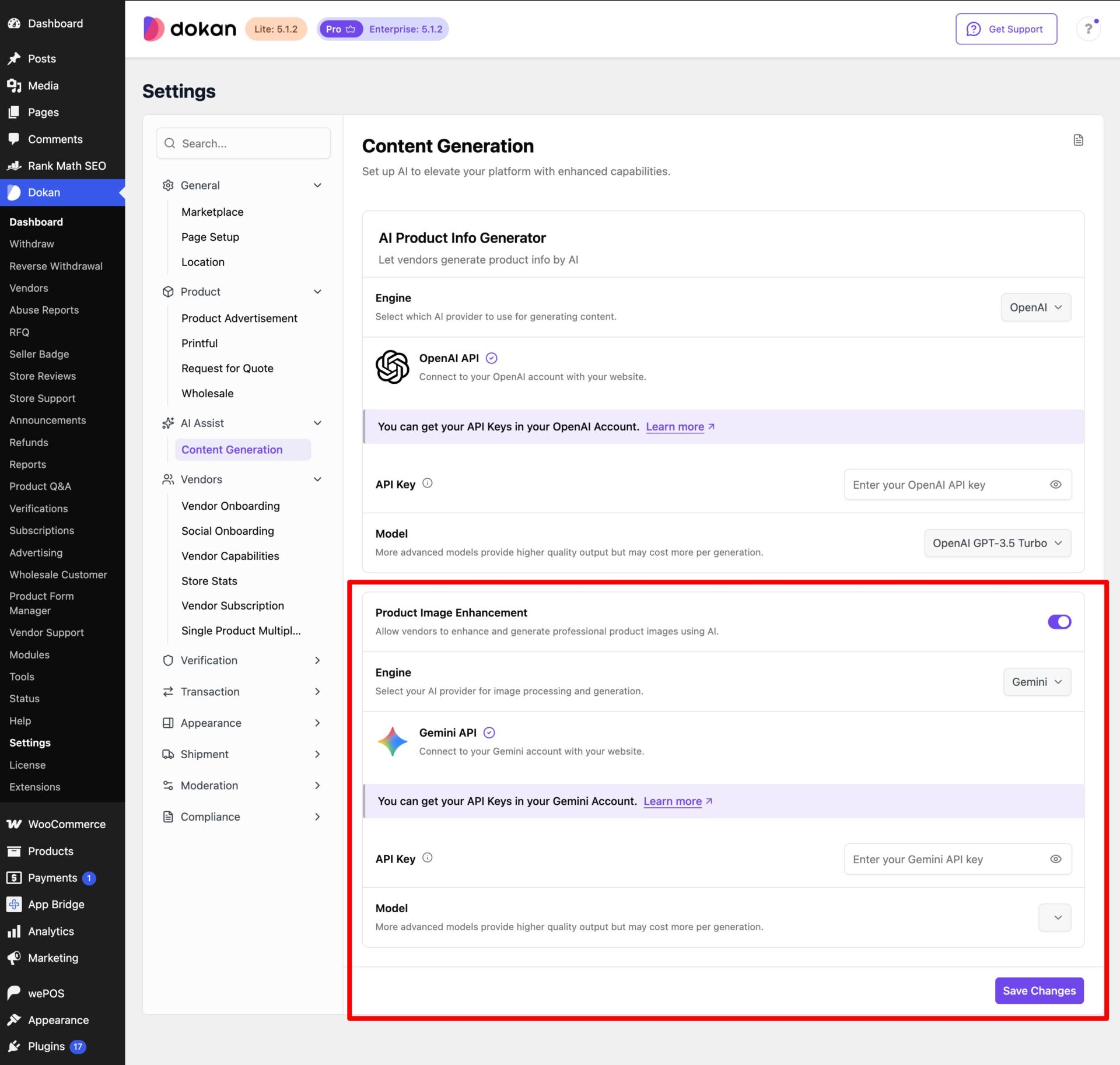The width and height of the screenshot is (1120, 1065).
Task: Focus the OpenAI API key input
Action: 958,485
